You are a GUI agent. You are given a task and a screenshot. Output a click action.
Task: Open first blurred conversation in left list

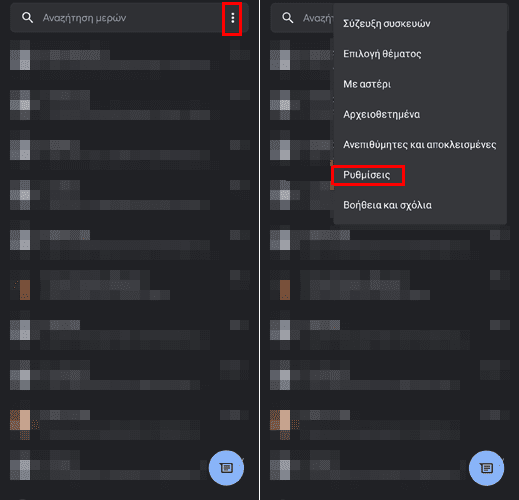130,57
